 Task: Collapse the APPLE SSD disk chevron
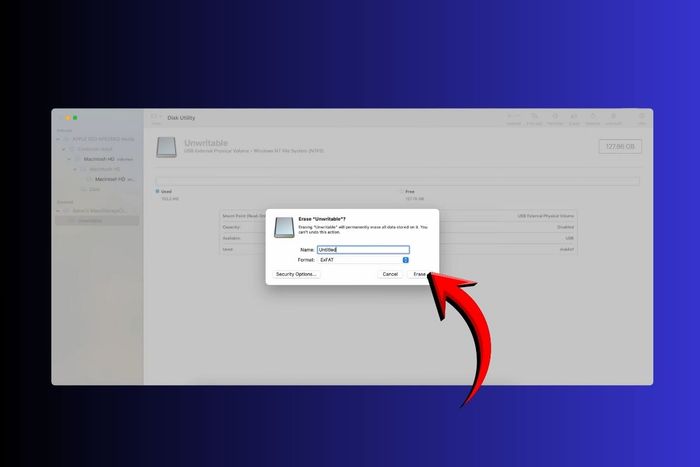click(58, 139)
